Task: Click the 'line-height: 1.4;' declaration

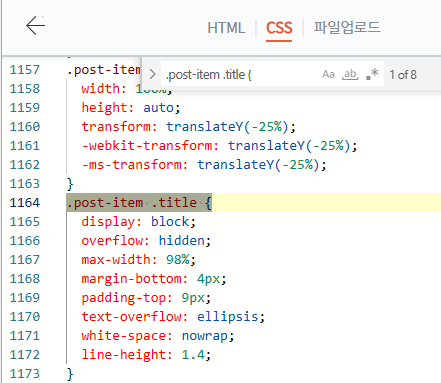Action: [146, 355]
